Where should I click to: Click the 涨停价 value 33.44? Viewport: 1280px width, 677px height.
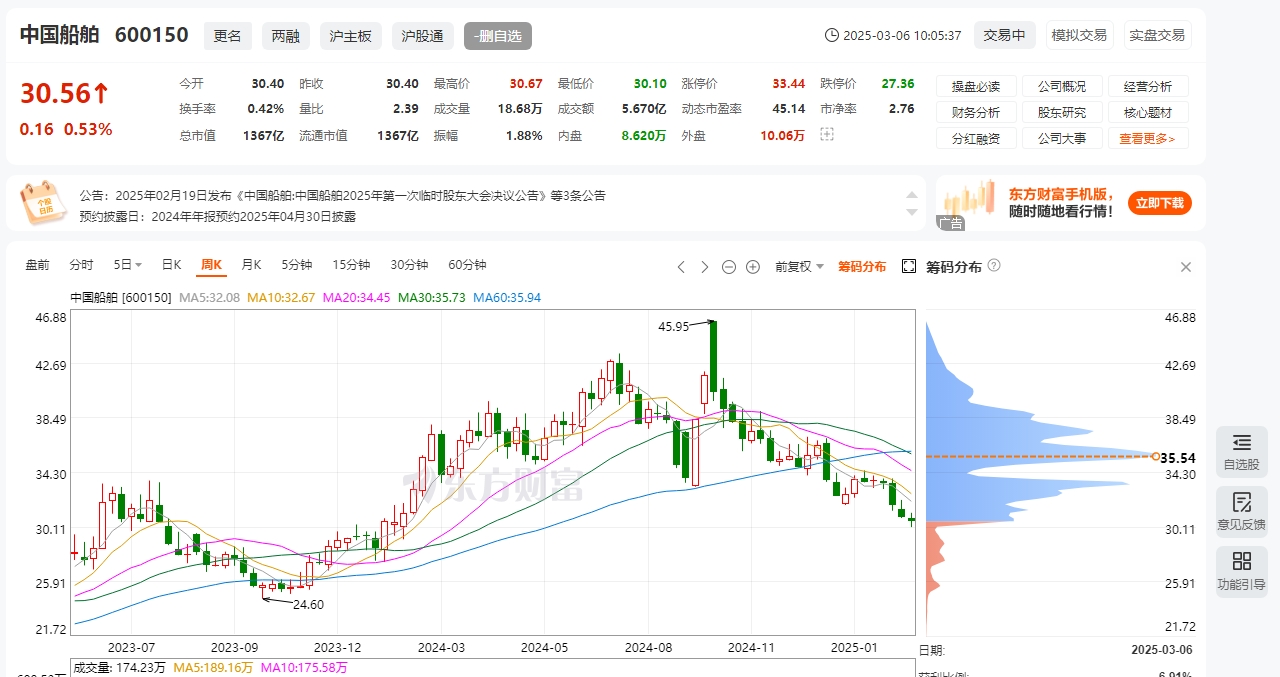[788, 83]
